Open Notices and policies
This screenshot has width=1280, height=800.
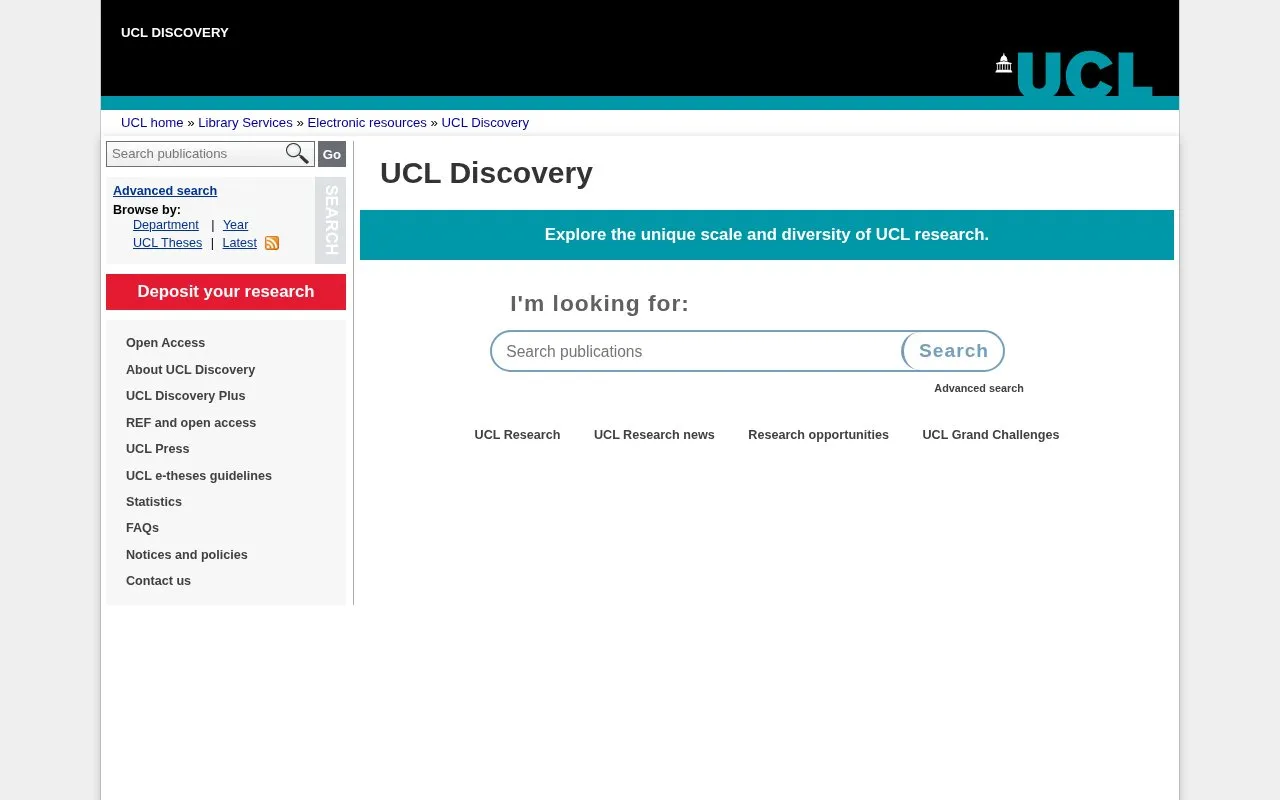pos(187,555)
